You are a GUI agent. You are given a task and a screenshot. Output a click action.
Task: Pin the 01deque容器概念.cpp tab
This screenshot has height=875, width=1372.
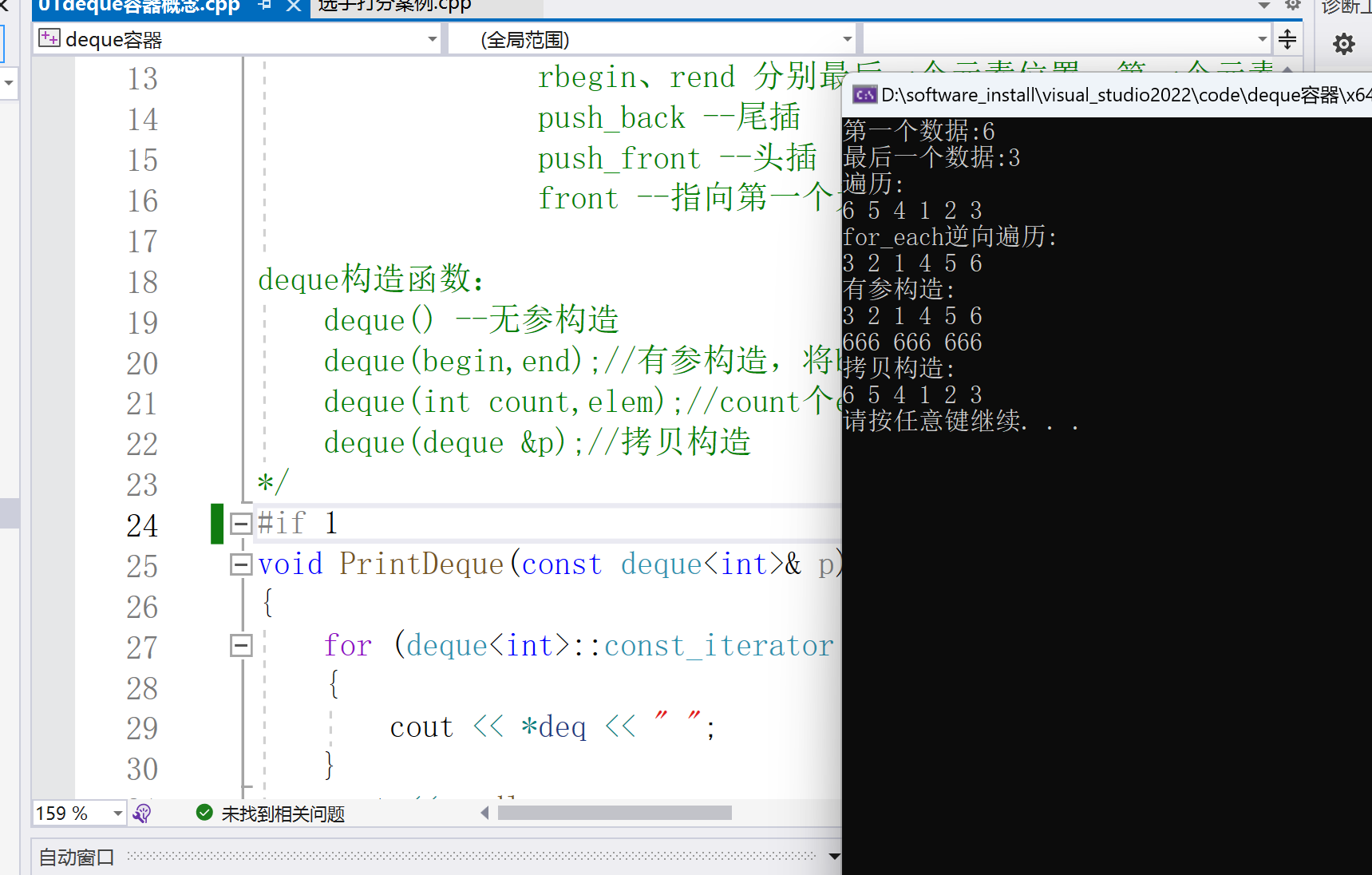click(266, 5)
